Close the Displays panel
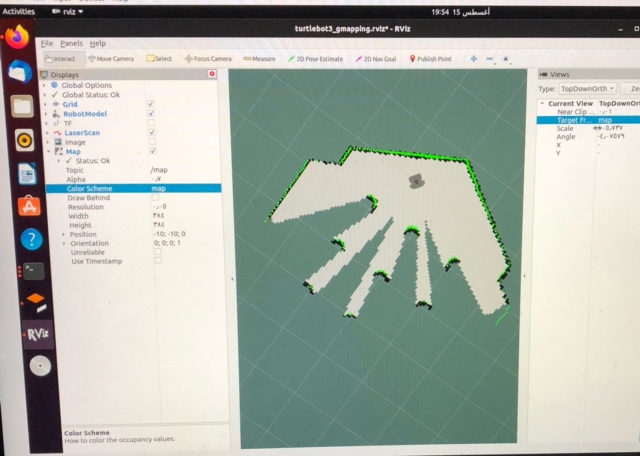Viewport: 640px width, 456px height. [212, 74]
